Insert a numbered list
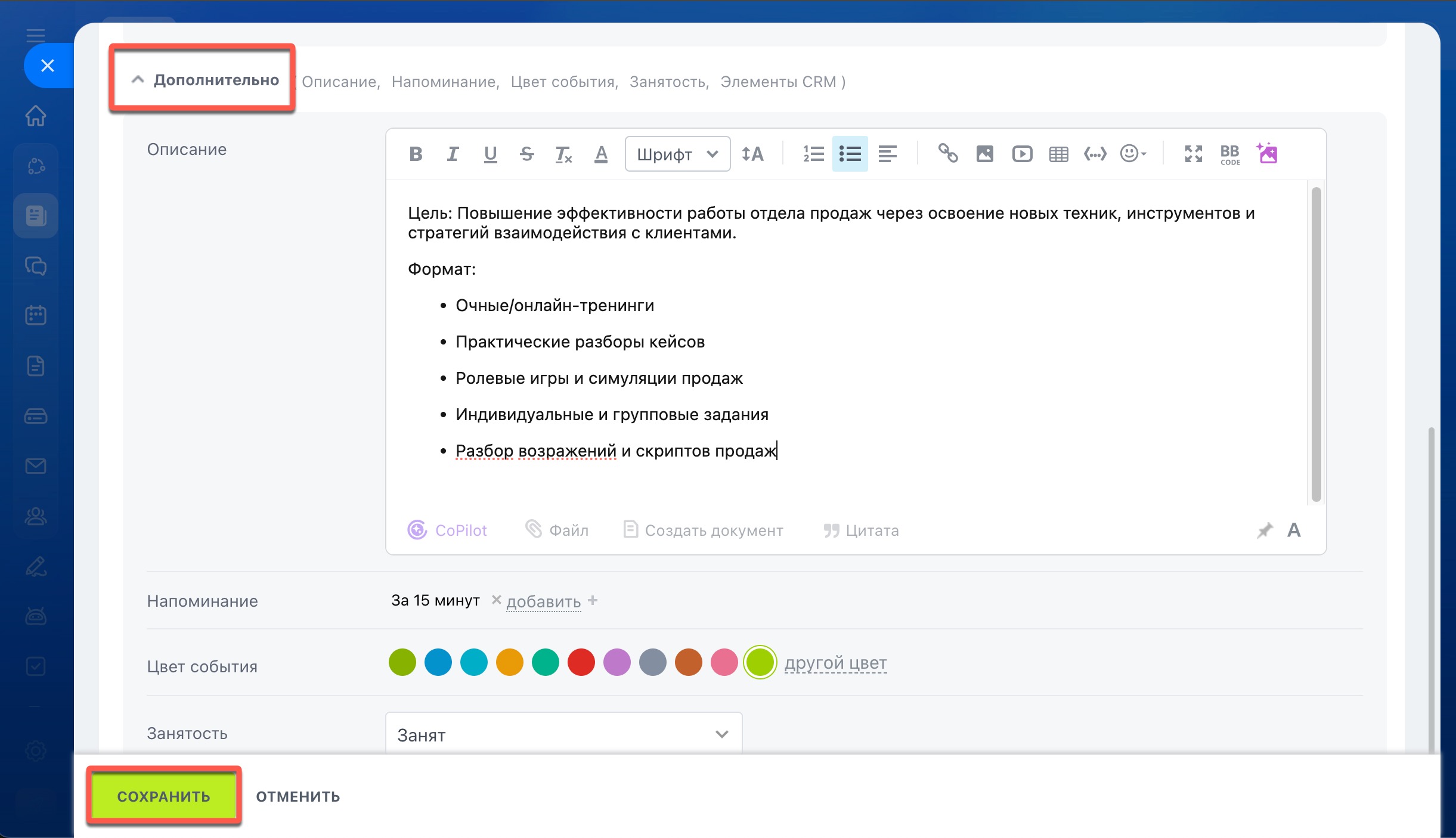 coord(813,154)
